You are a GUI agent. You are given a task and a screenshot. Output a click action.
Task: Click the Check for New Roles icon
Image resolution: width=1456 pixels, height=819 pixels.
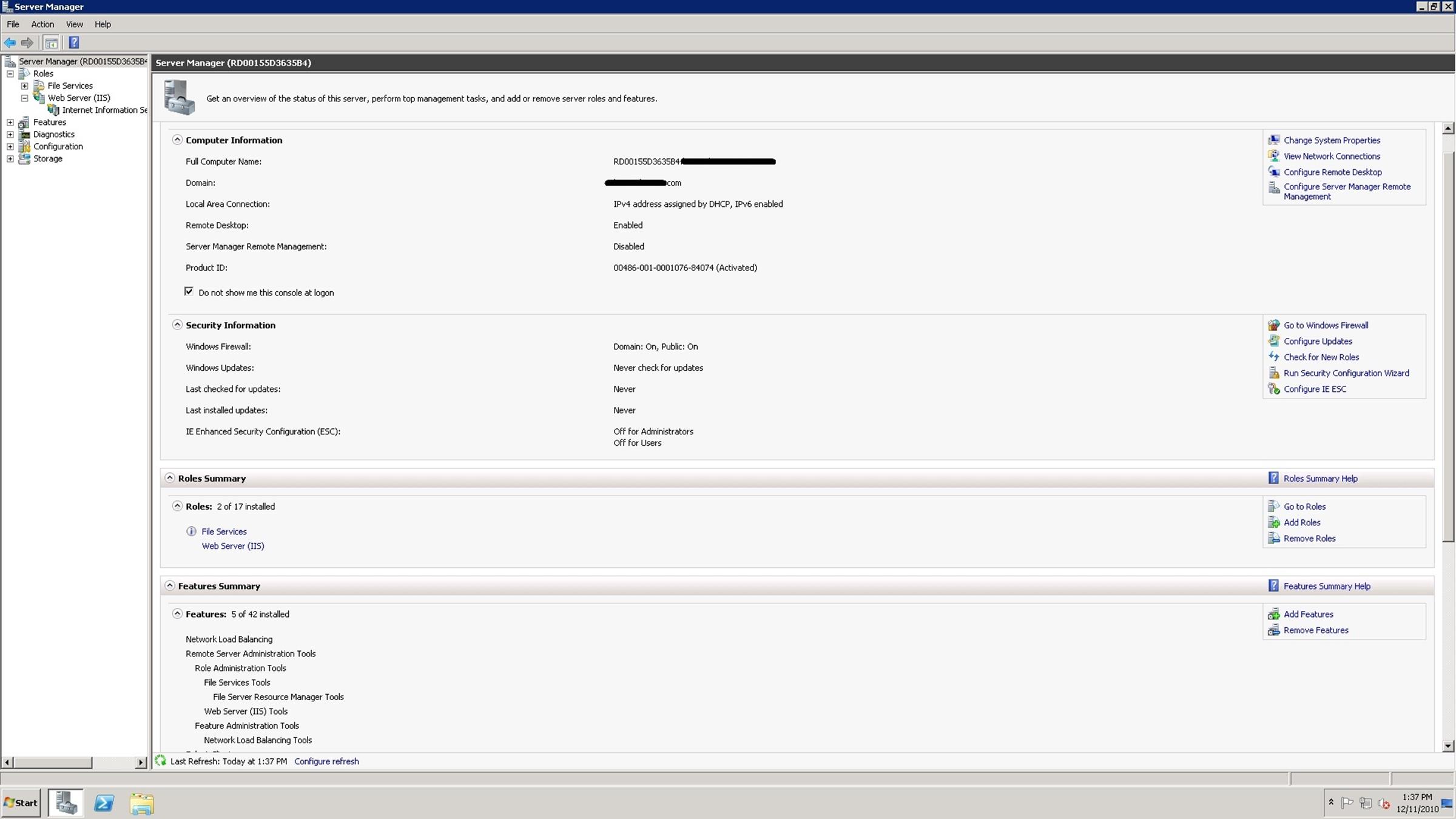click(1274, 357)
